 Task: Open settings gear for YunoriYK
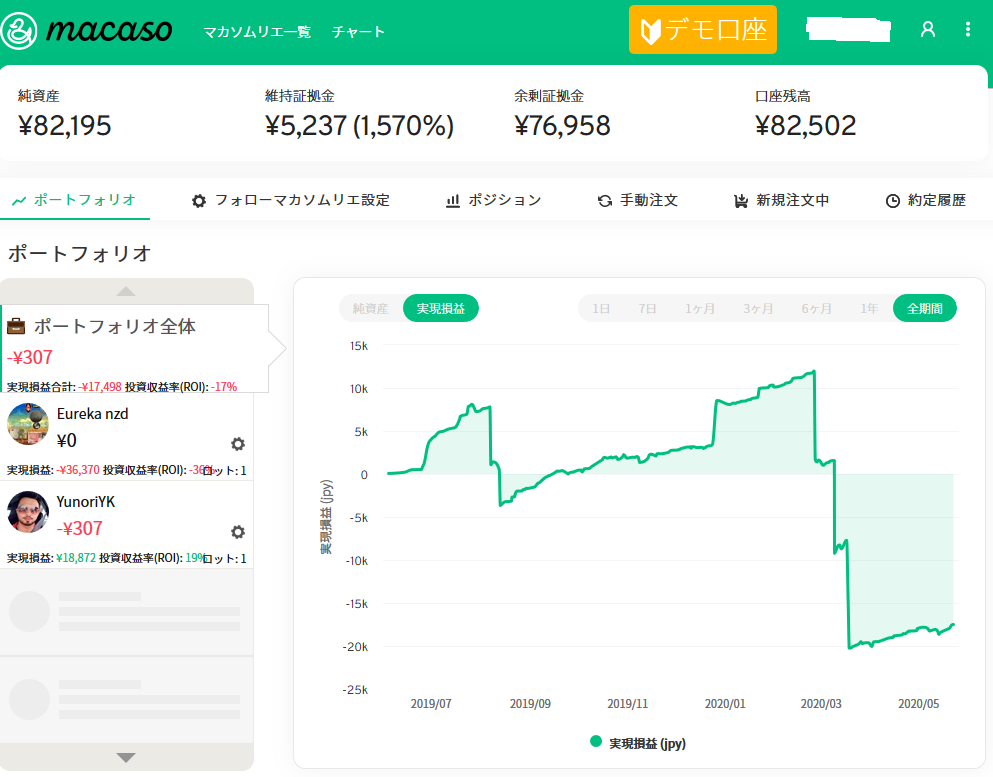[238, 532]
